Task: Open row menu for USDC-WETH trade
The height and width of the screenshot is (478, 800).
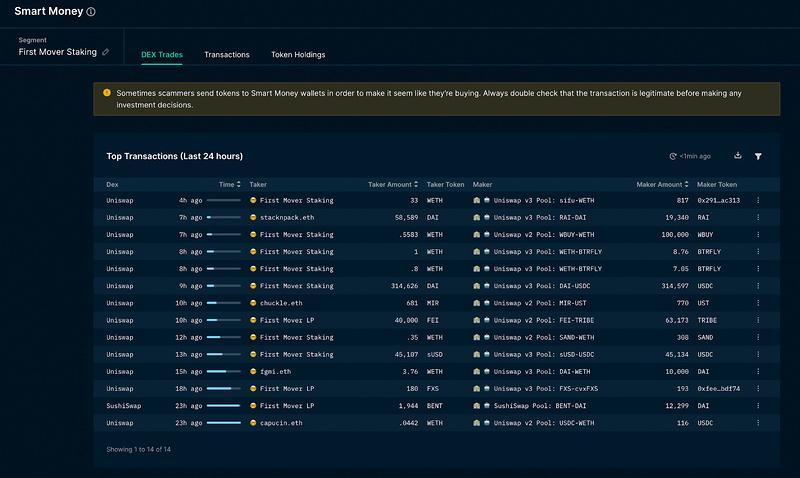Action: click(x=758, y=423)
